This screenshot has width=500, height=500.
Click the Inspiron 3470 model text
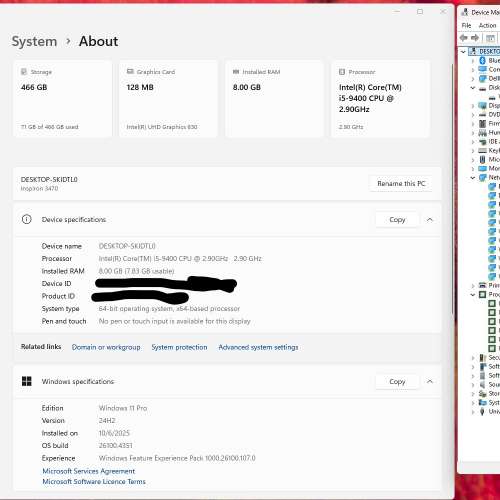point(39,188)
